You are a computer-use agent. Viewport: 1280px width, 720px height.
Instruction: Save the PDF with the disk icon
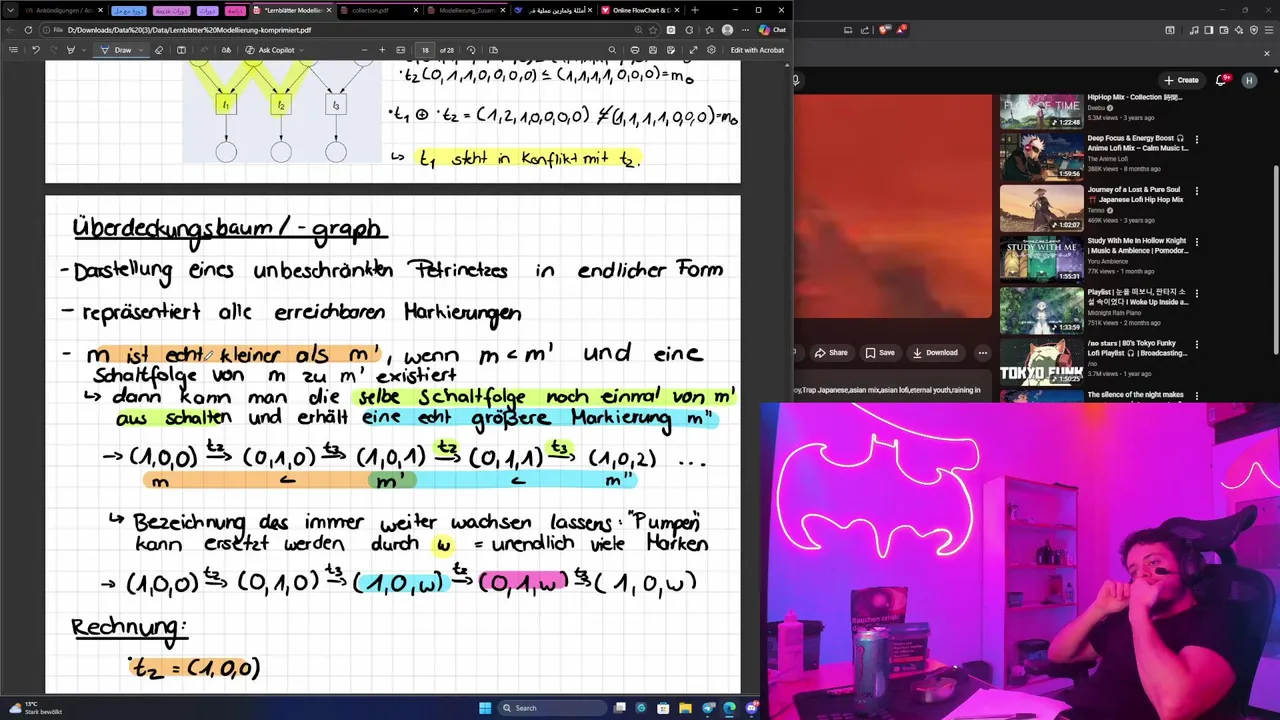(x=652, y=50)
